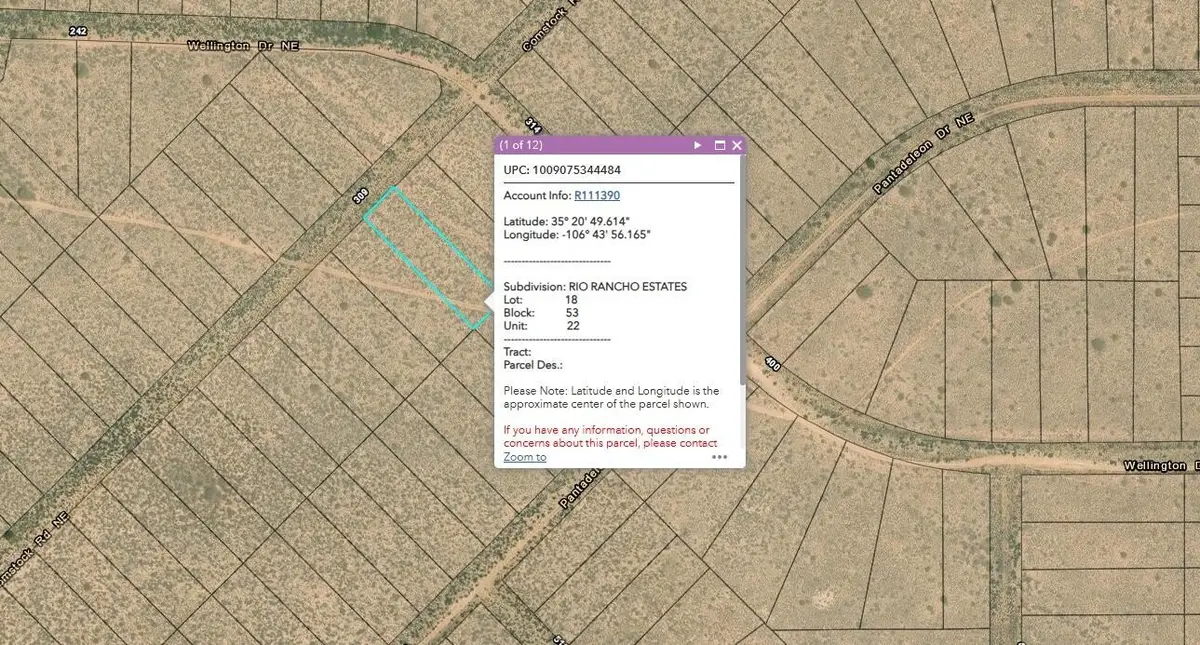Viewport: 1200px width, 645px height.
Task: Click the 309 address label on map
Action: (361, 198)
